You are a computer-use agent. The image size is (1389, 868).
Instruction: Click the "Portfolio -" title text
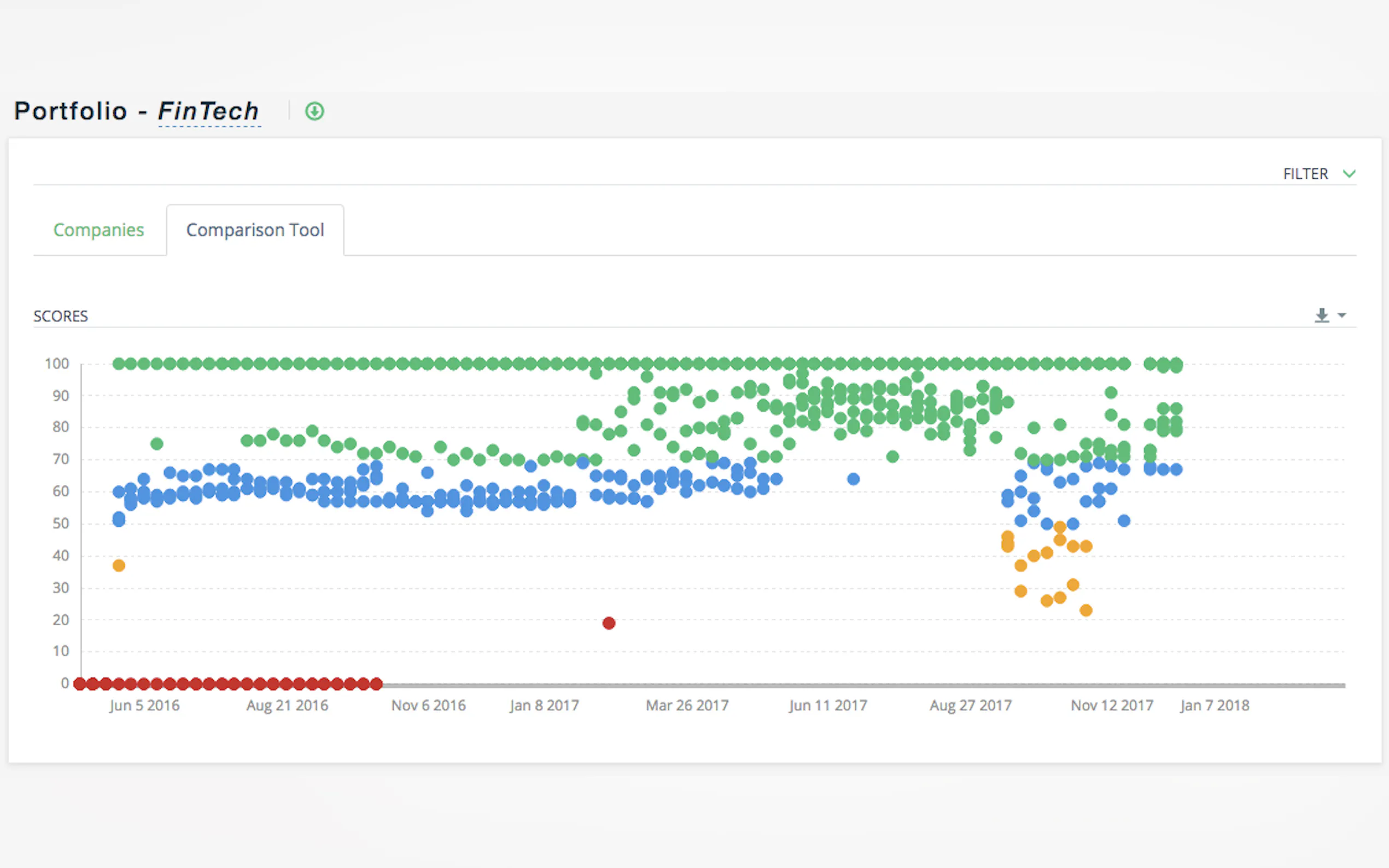pos(80,111)
